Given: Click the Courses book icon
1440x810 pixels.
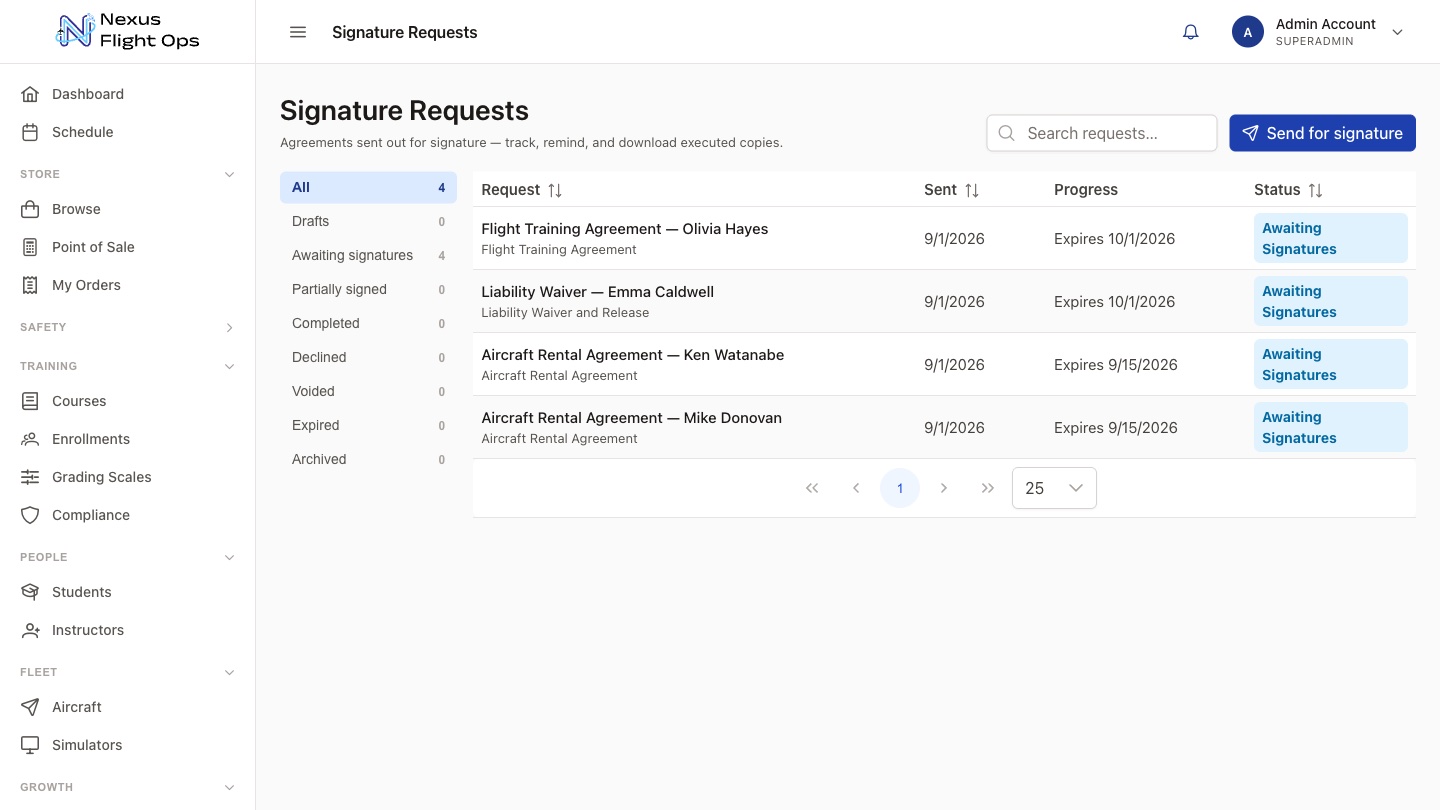Looking at the screenshot, I should point(30,401).
